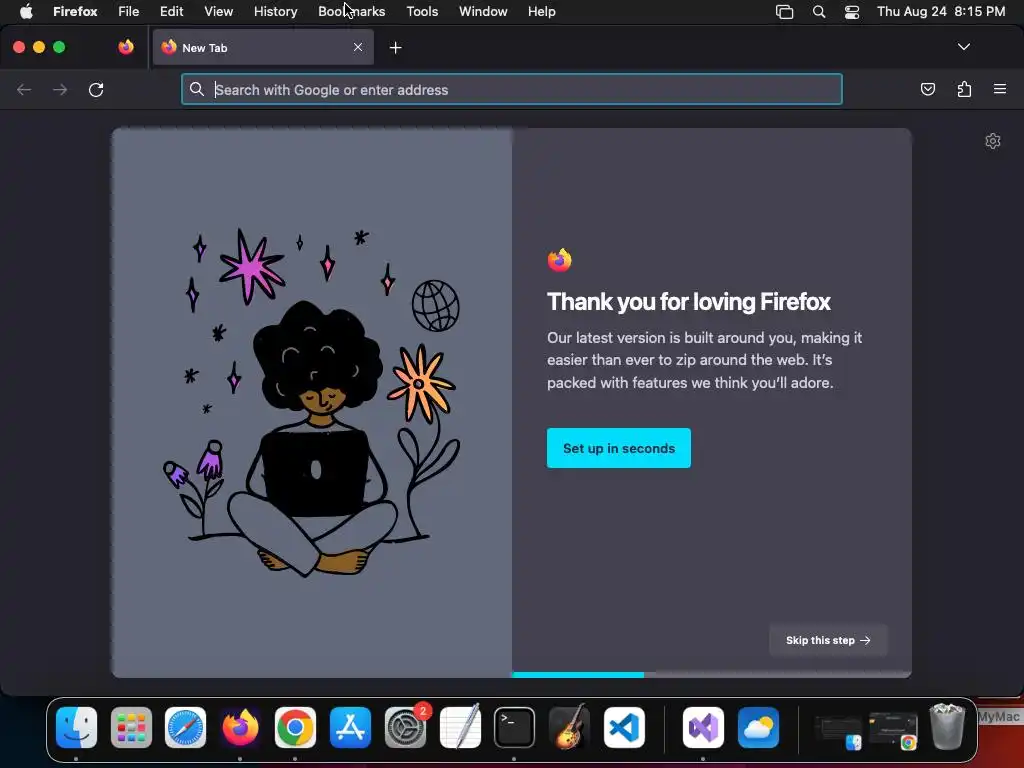Open GarageBand from the Dock
The width and height of the screenshot is (1024, 768).
(x=569, y=727)
